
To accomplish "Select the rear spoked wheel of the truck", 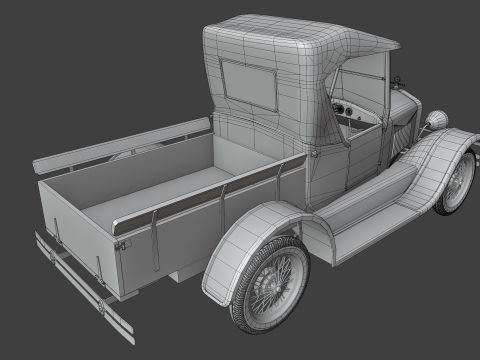I will tap(270, 285).
